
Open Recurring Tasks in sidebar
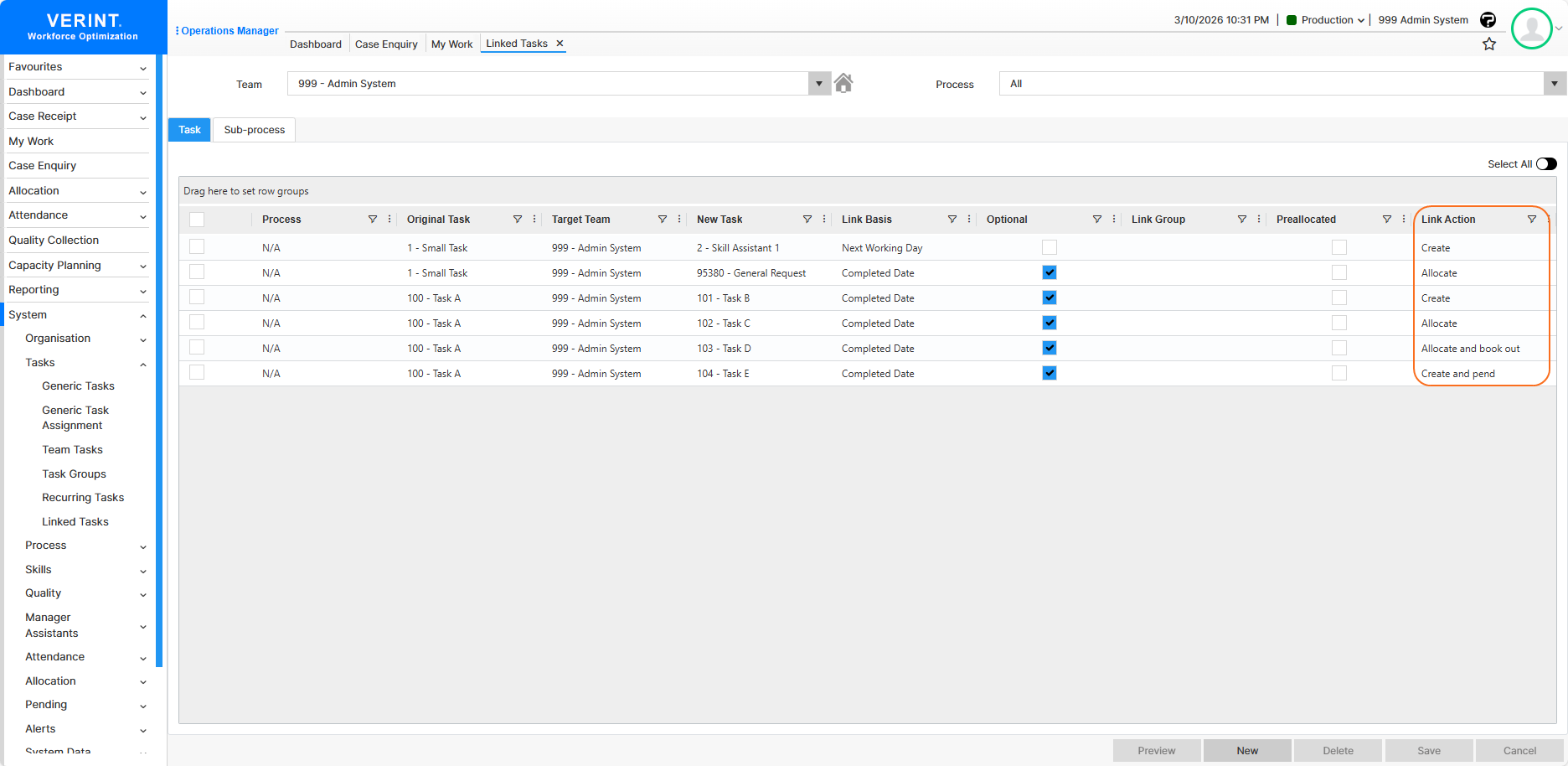(x=83, y=498)
